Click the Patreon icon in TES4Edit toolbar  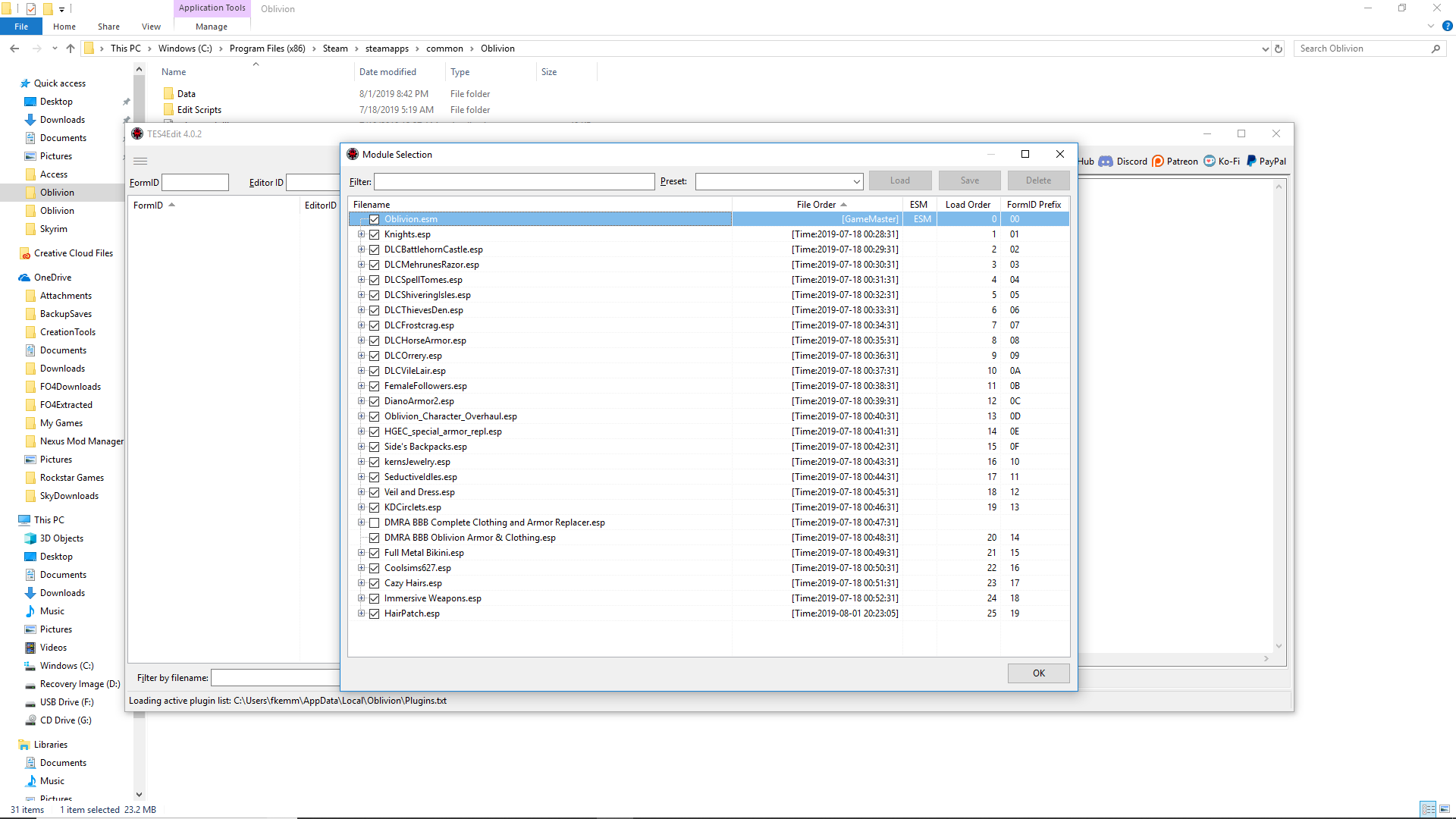pyautogui.click(x=1157, y=162)
